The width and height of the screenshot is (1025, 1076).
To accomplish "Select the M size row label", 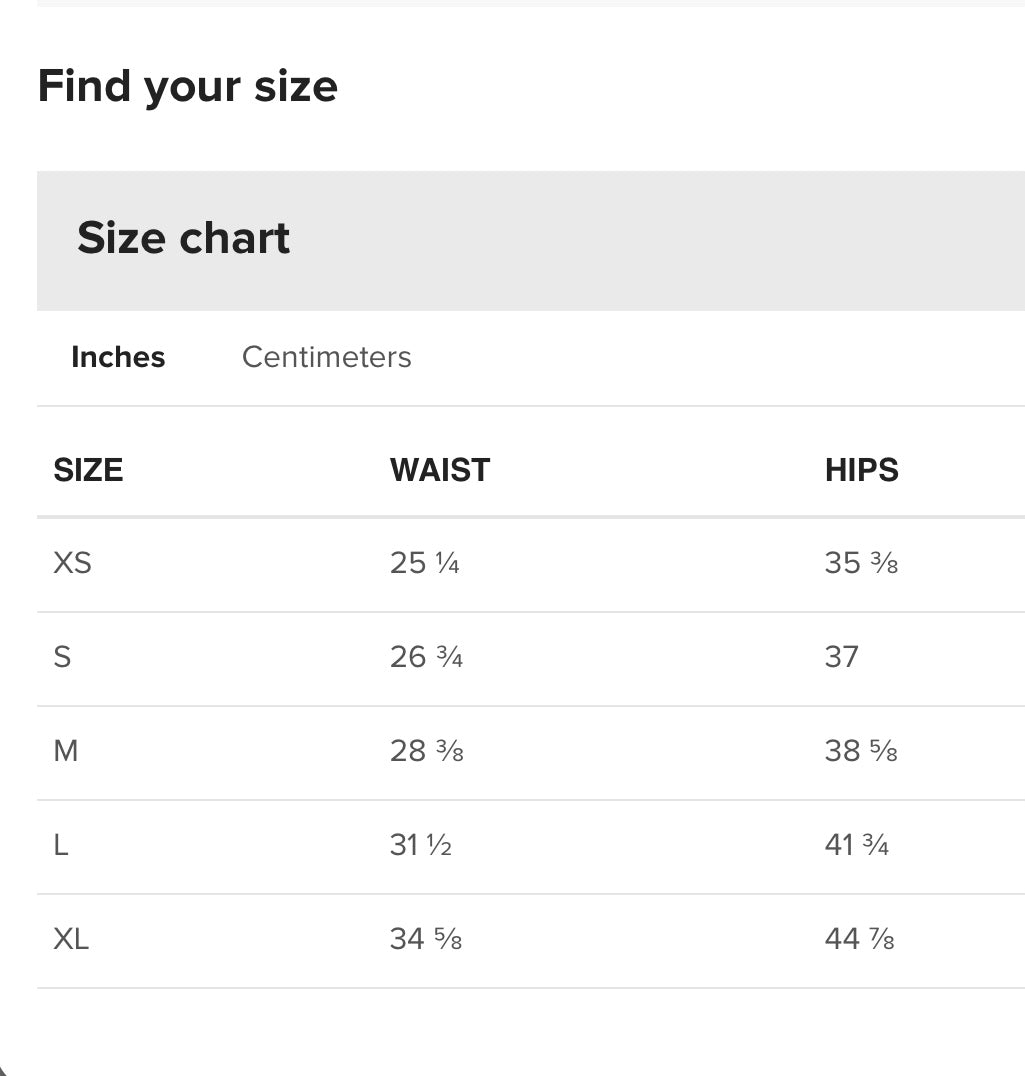I will [x=66, y=751].
